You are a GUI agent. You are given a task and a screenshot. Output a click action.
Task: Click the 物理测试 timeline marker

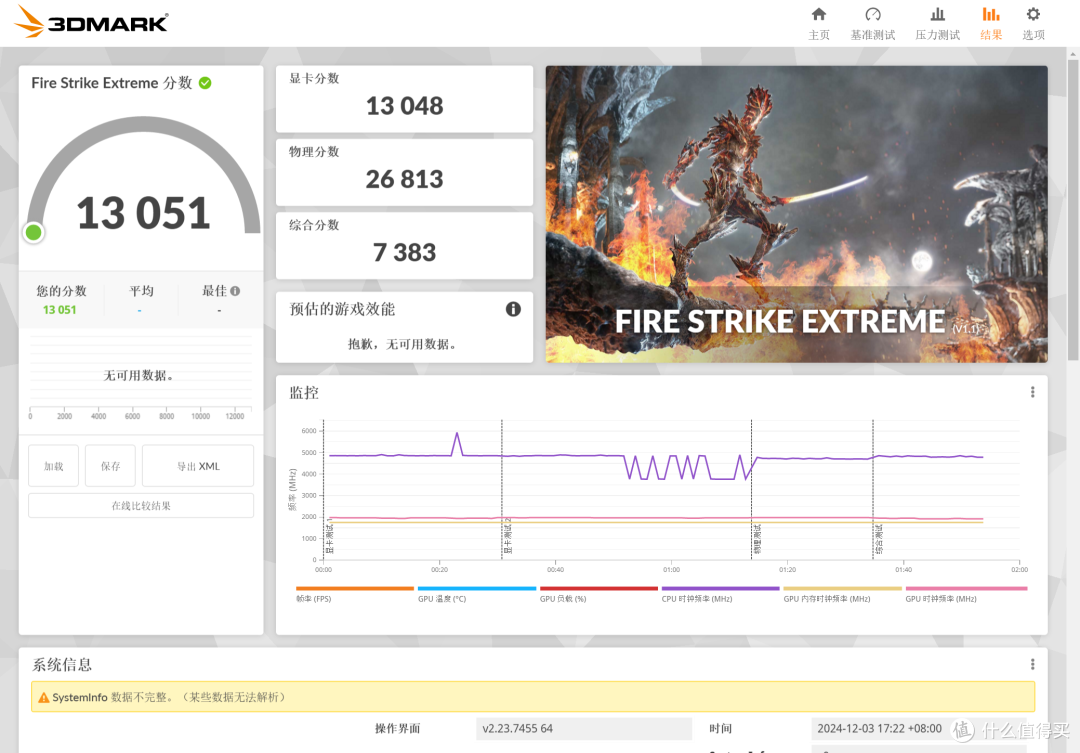pos(757,539)
